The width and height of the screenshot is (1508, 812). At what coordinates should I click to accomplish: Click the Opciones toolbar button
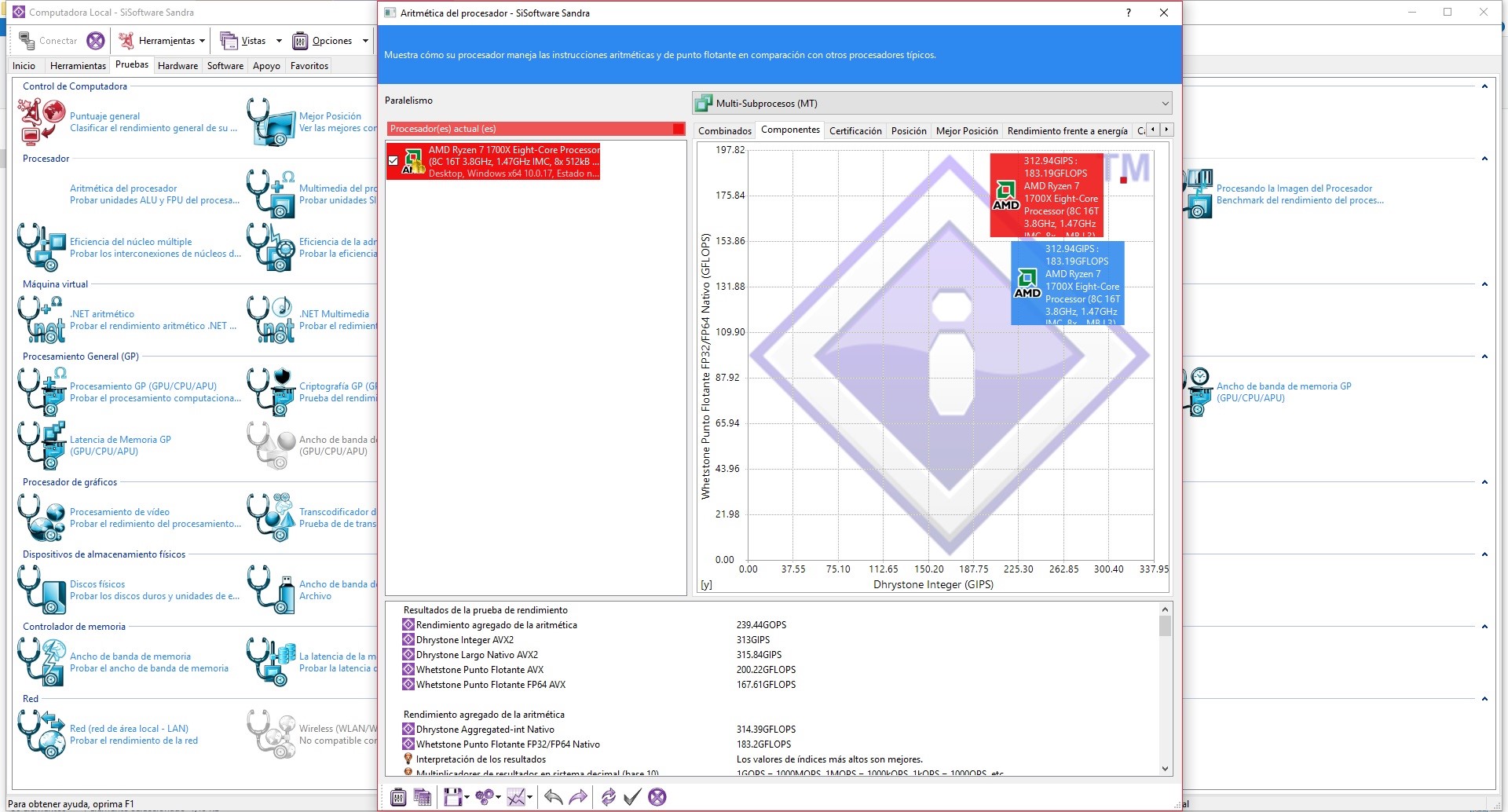[x=322, y=41]
